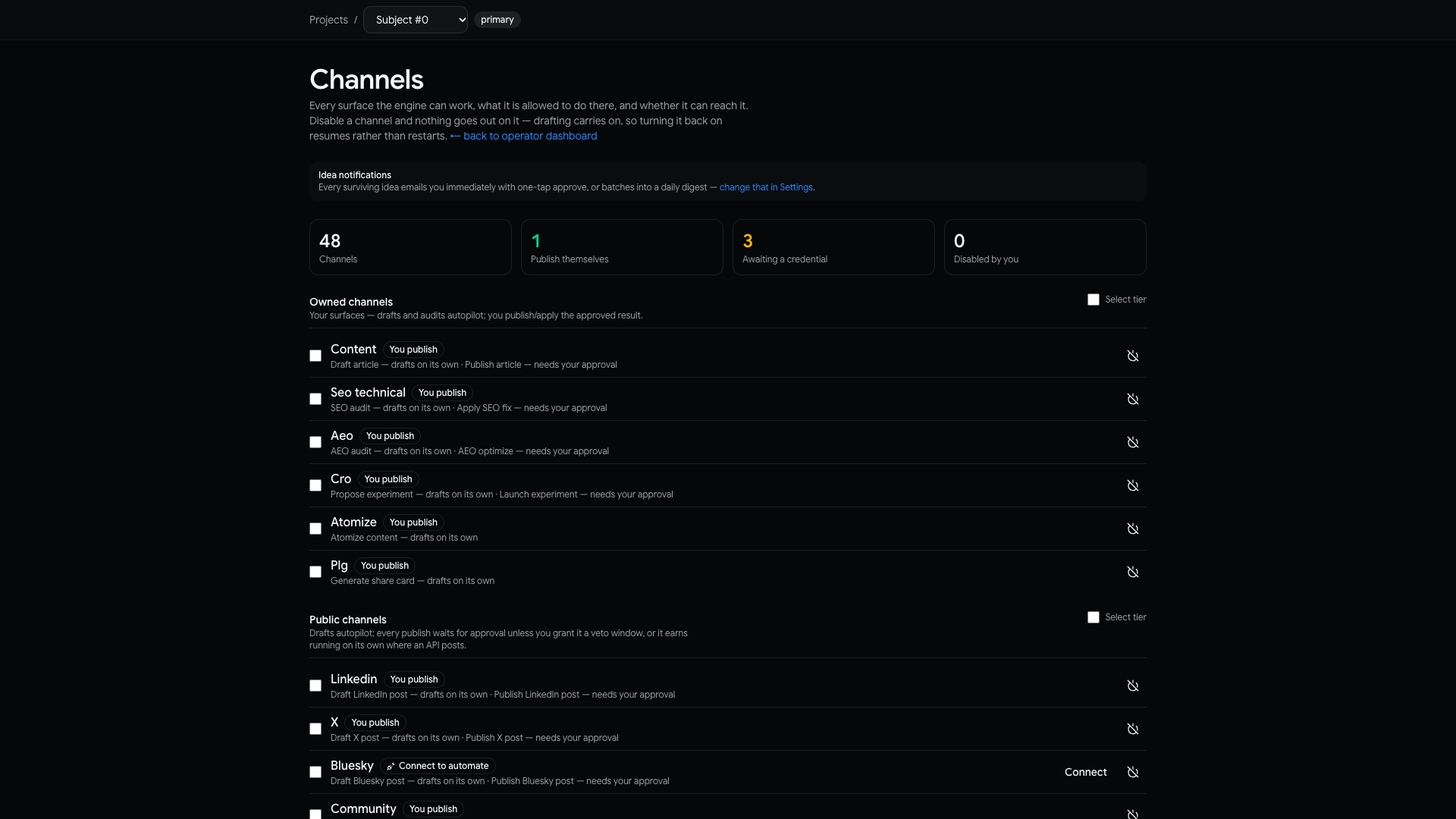Click the Publish themselves stat card
This screenshot has height=819, width=1456.
click(x=622, y=247)
